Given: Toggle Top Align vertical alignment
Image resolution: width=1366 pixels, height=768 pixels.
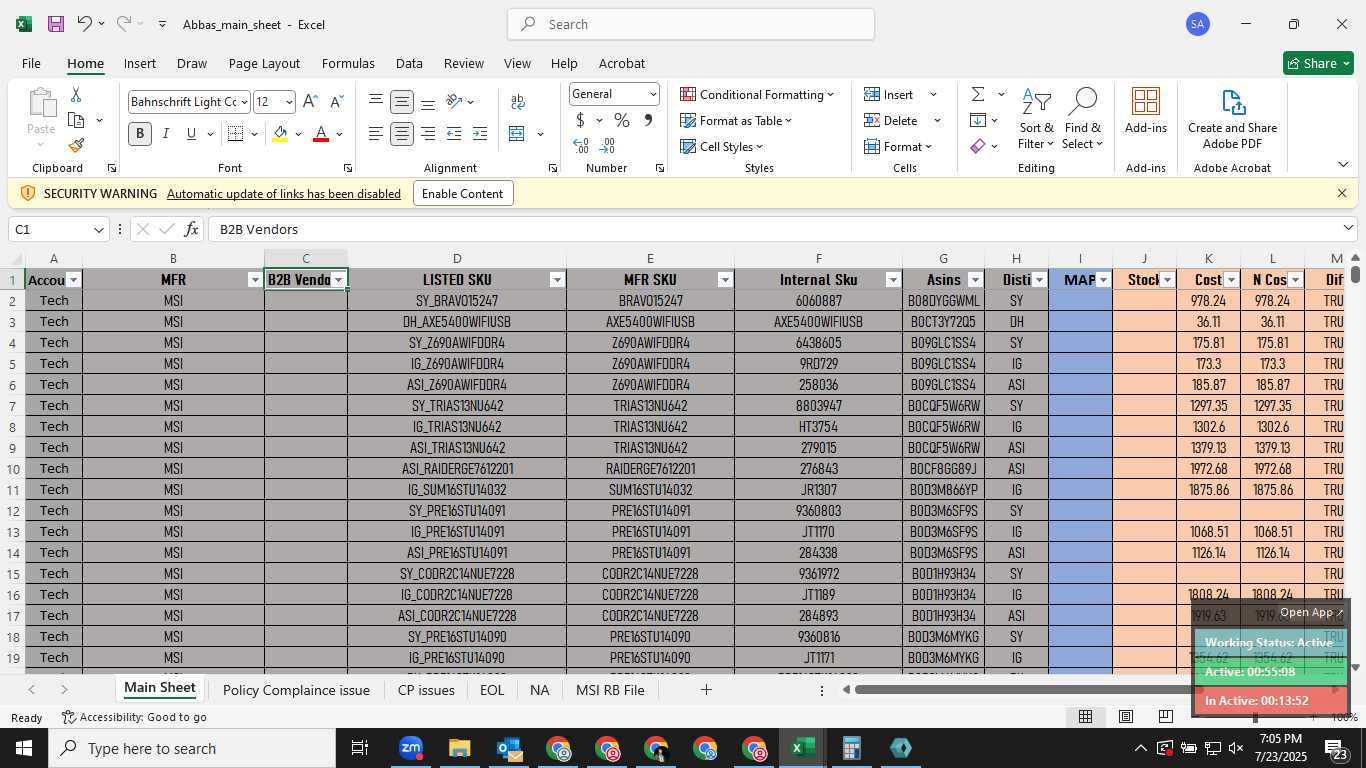Looking at the screenshot, I should [376, 102].
